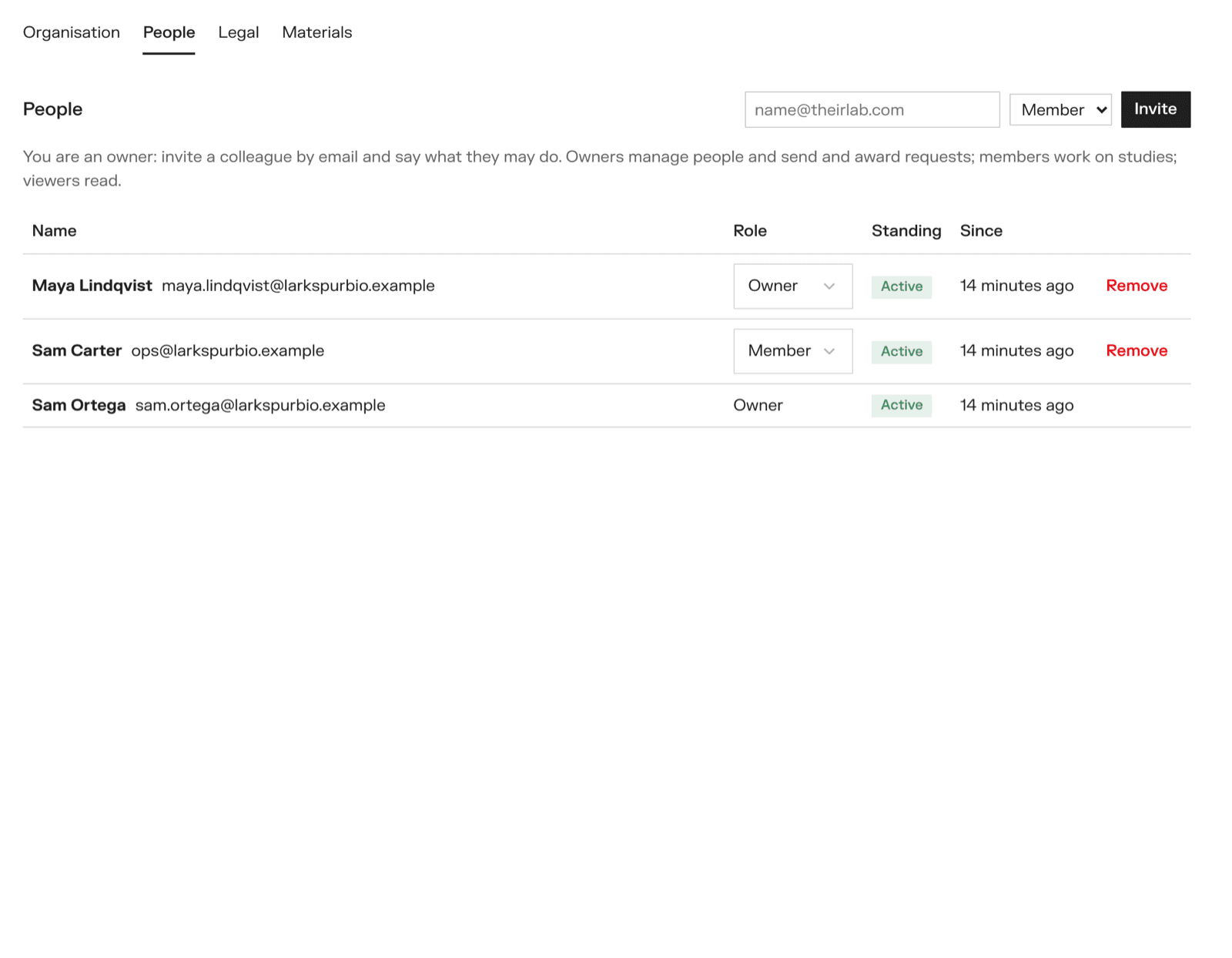Select the name Sam Carter
The image size is (1232, 958).
click(77, 350)
